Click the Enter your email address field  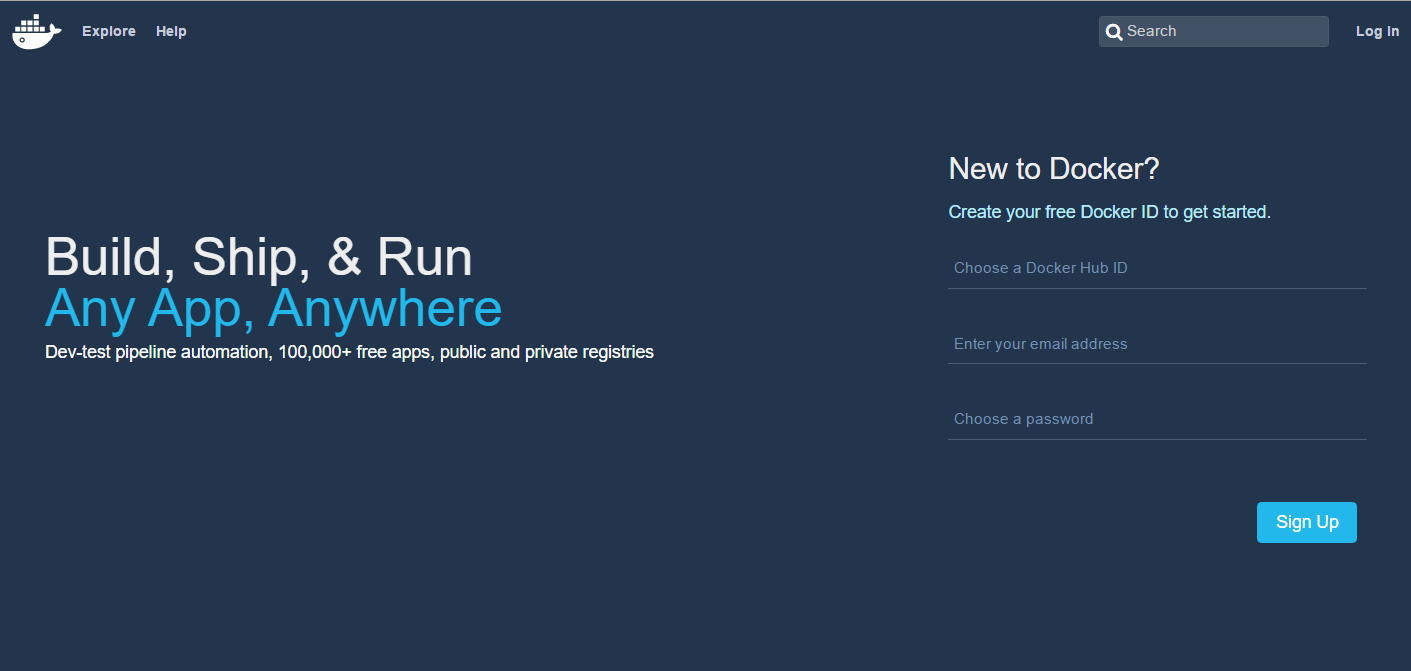tap(1157, 344)
